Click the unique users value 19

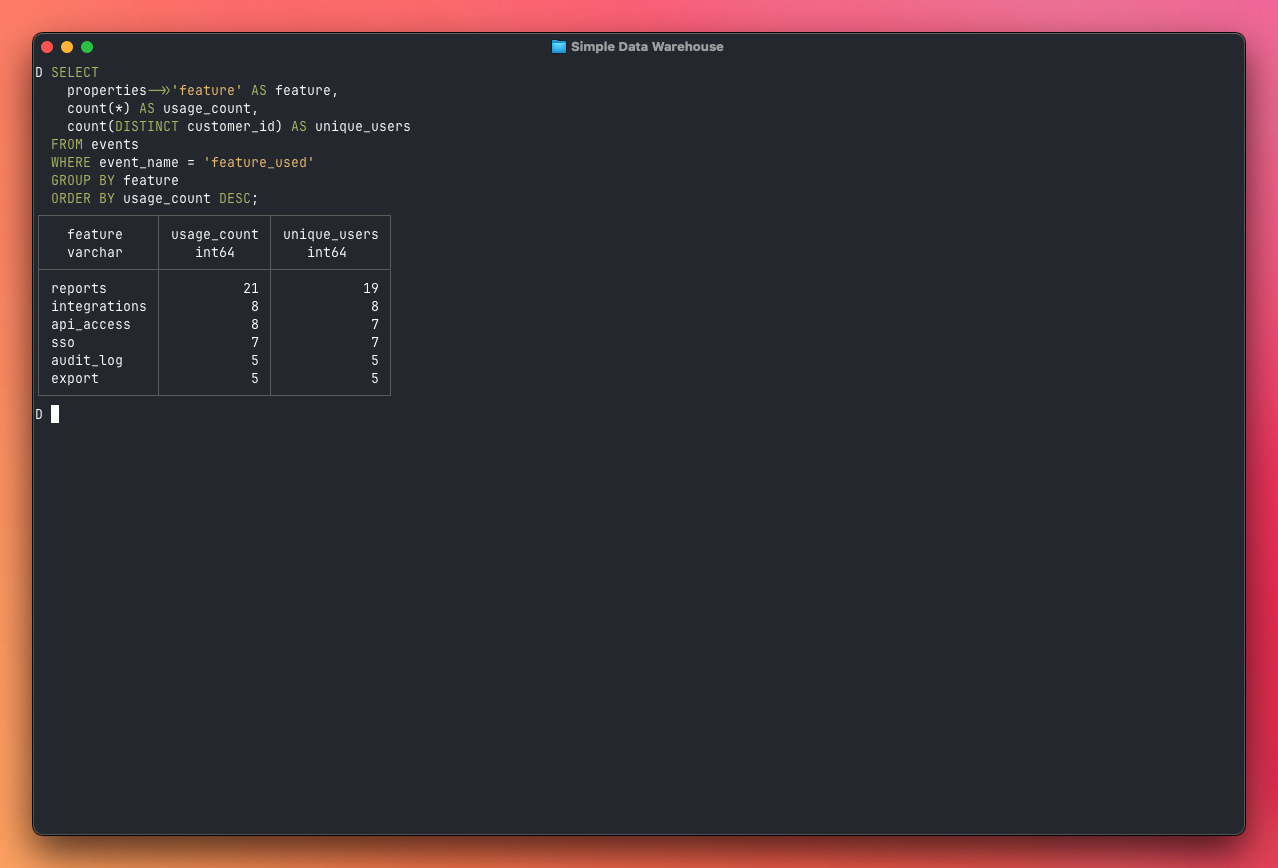[370, 289]
